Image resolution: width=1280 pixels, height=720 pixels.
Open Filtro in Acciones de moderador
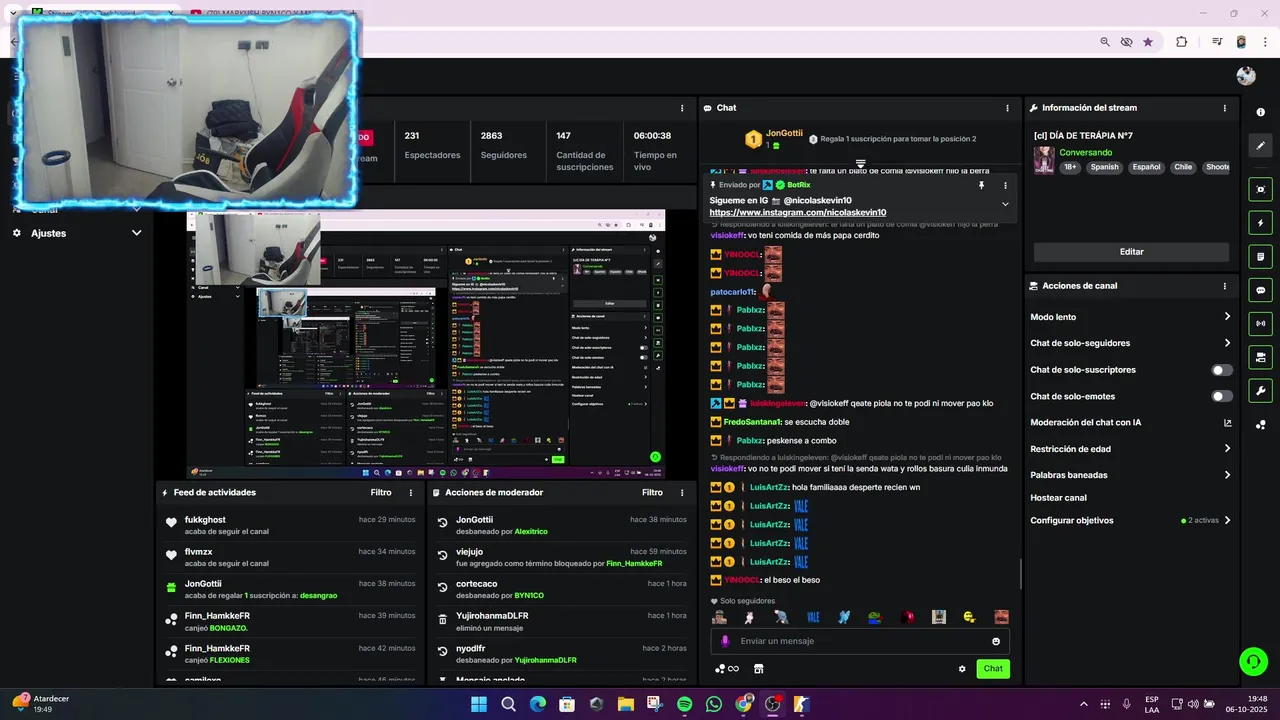click(x=652, y=493)
